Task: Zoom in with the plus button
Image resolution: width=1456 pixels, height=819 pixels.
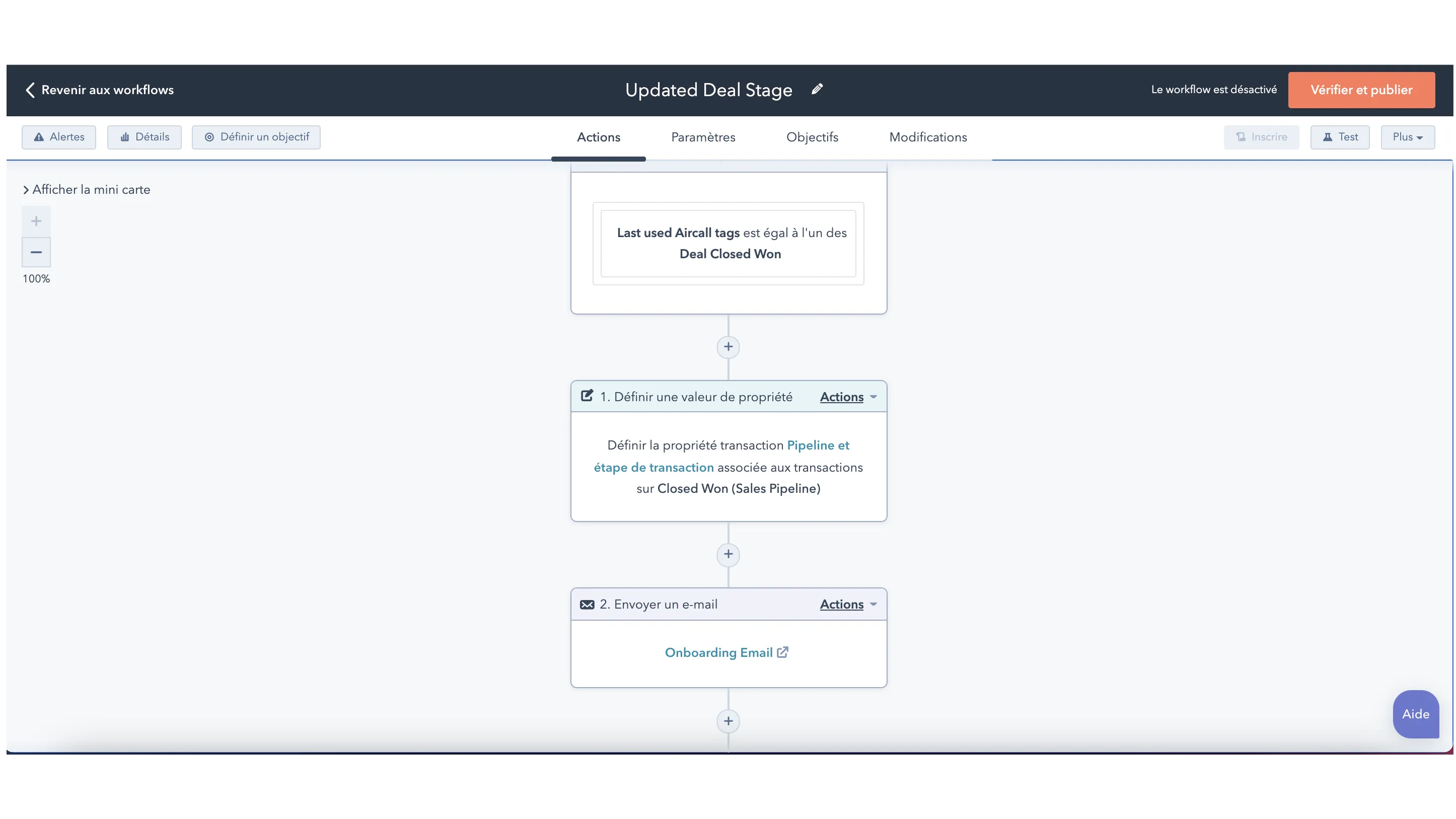Action: 36,221
